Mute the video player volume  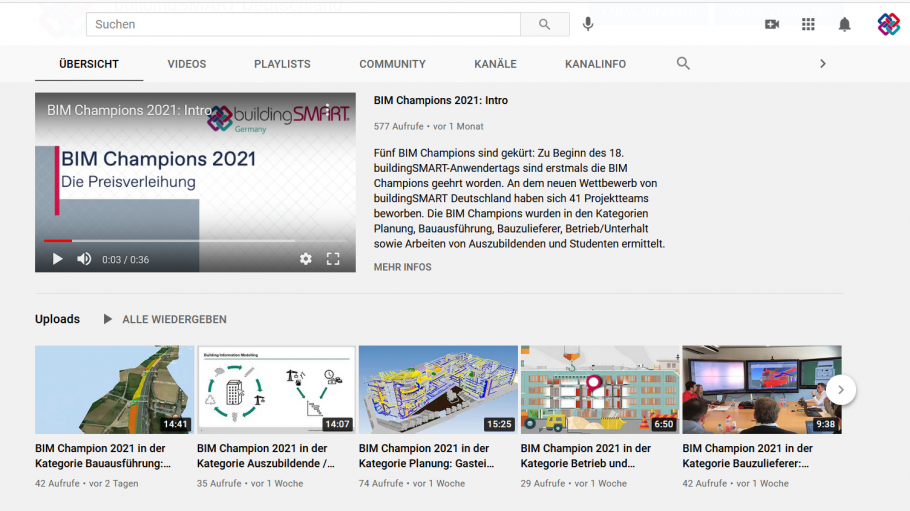coord(84,259)
